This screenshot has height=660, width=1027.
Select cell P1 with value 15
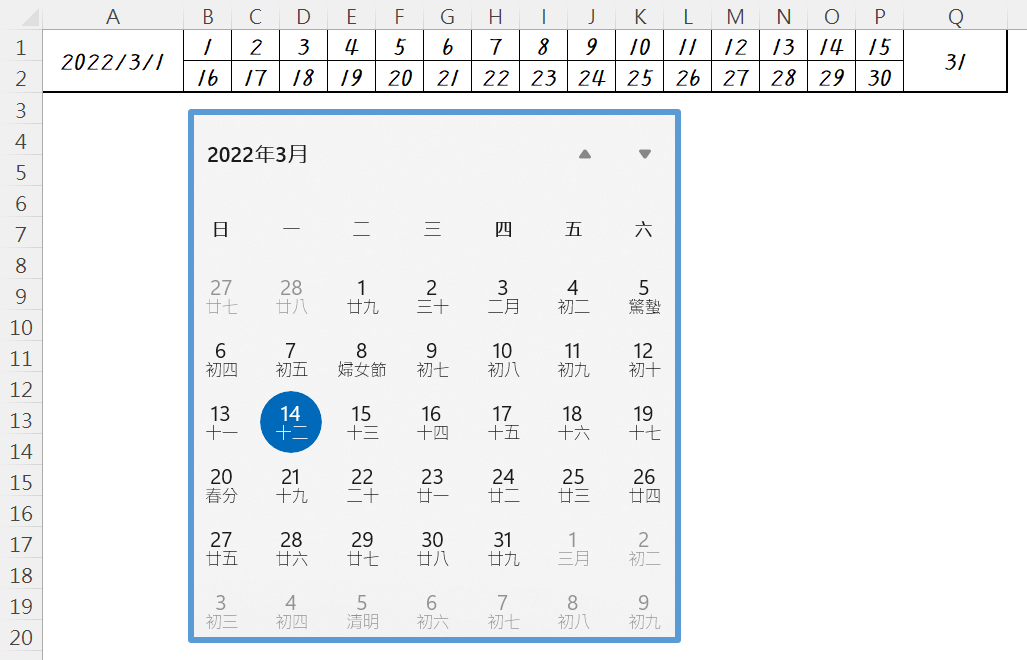[x=880, y=46]
